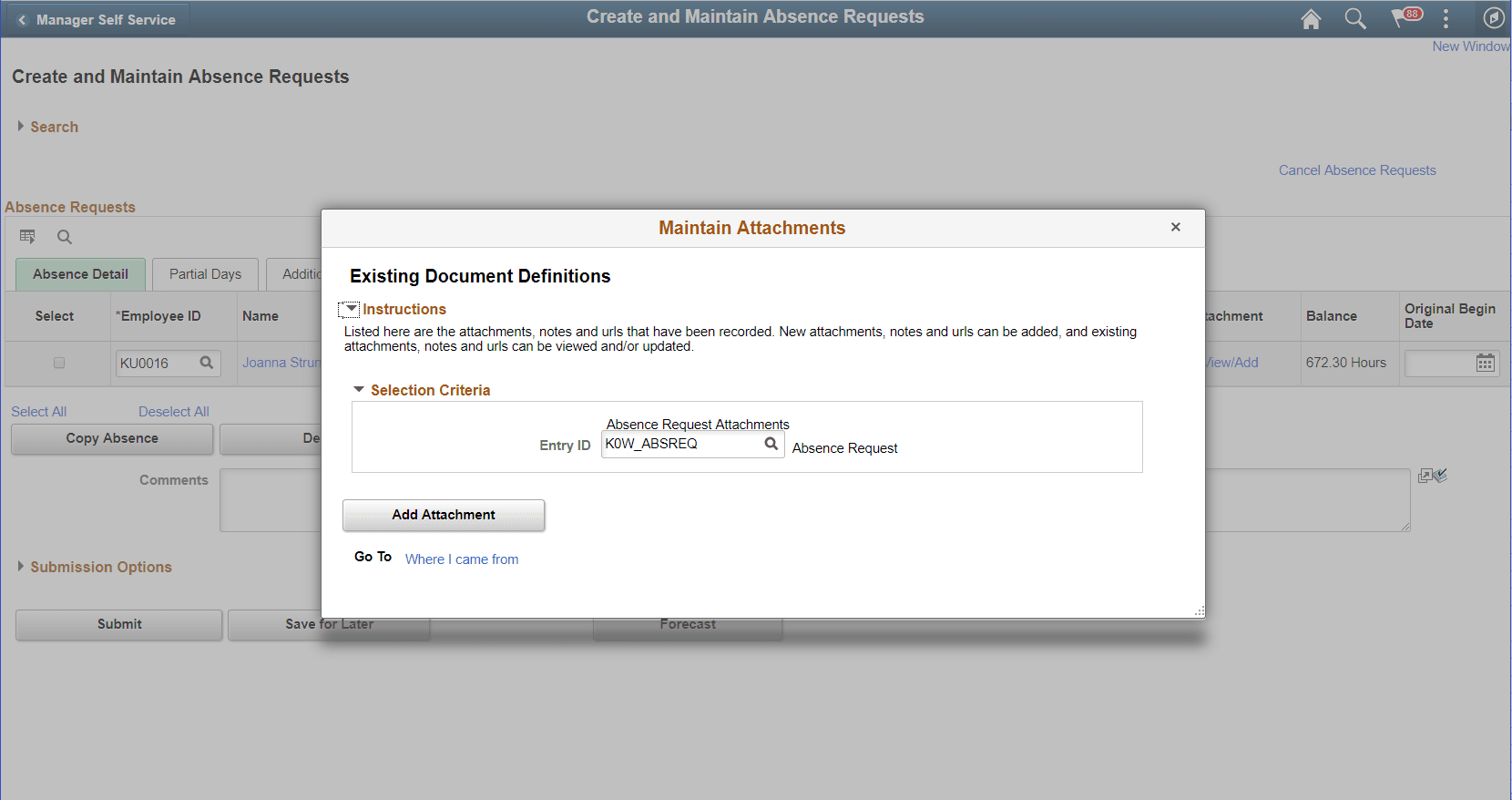Look up Entry ID magnifier icon
Viewport: 1512px width, 800px height.
pos(771,444)
